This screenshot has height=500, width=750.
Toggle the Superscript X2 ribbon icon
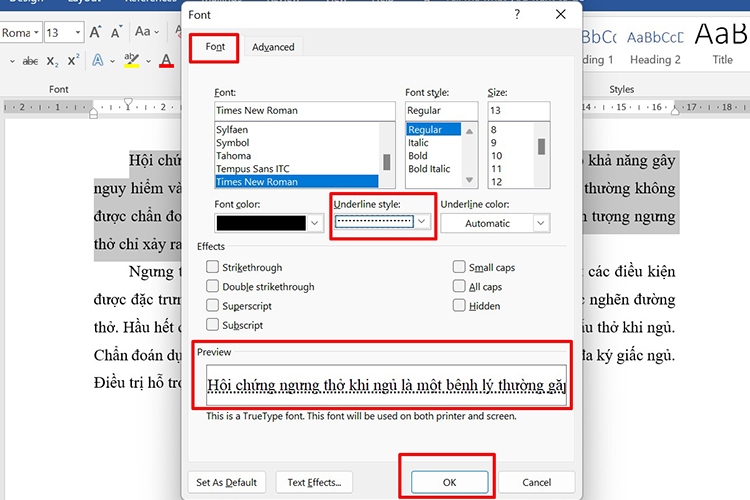73,60
